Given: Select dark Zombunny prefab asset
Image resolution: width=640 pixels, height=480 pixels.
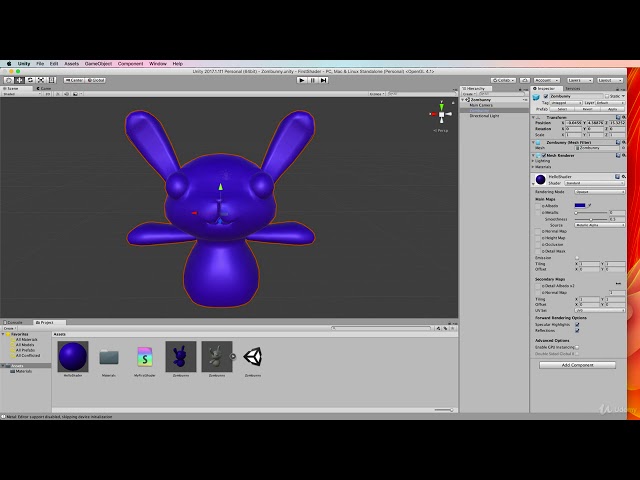Looking at the screenshot, I should [x=181, y=356].
